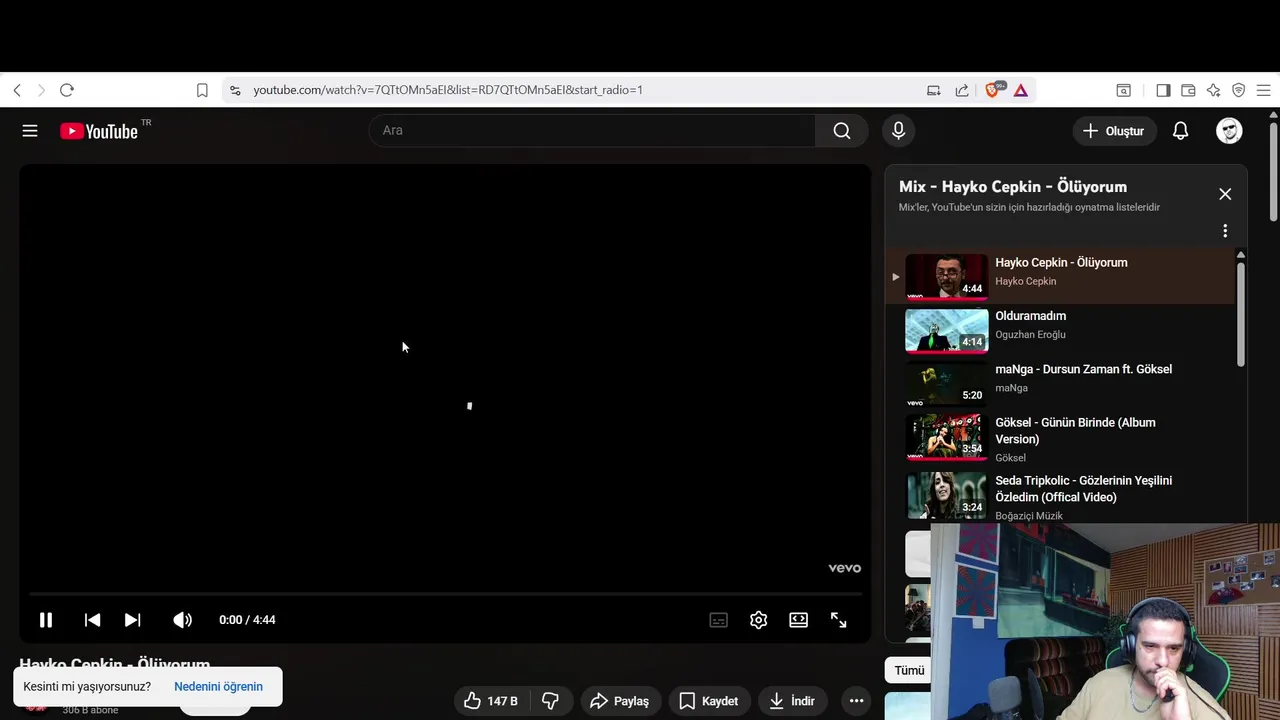
Task: Click the Mix playlist scrollbar
Action: point(1241,314)
